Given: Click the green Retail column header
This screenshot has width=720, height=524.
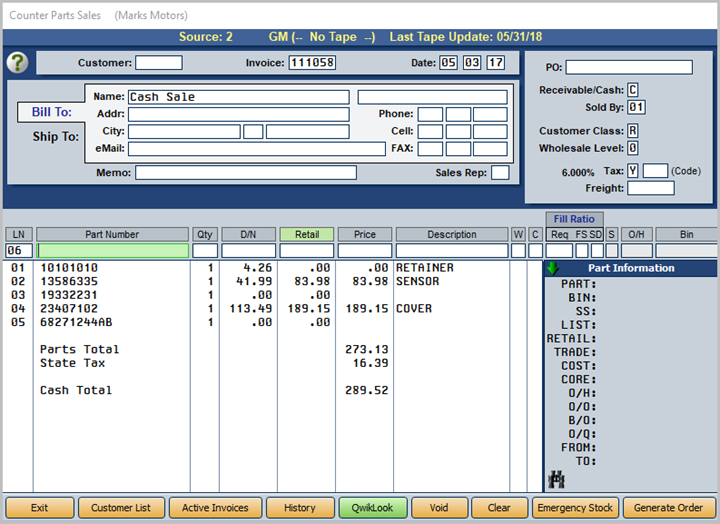Looking at the screenshot, I should [x=306, y=235].
